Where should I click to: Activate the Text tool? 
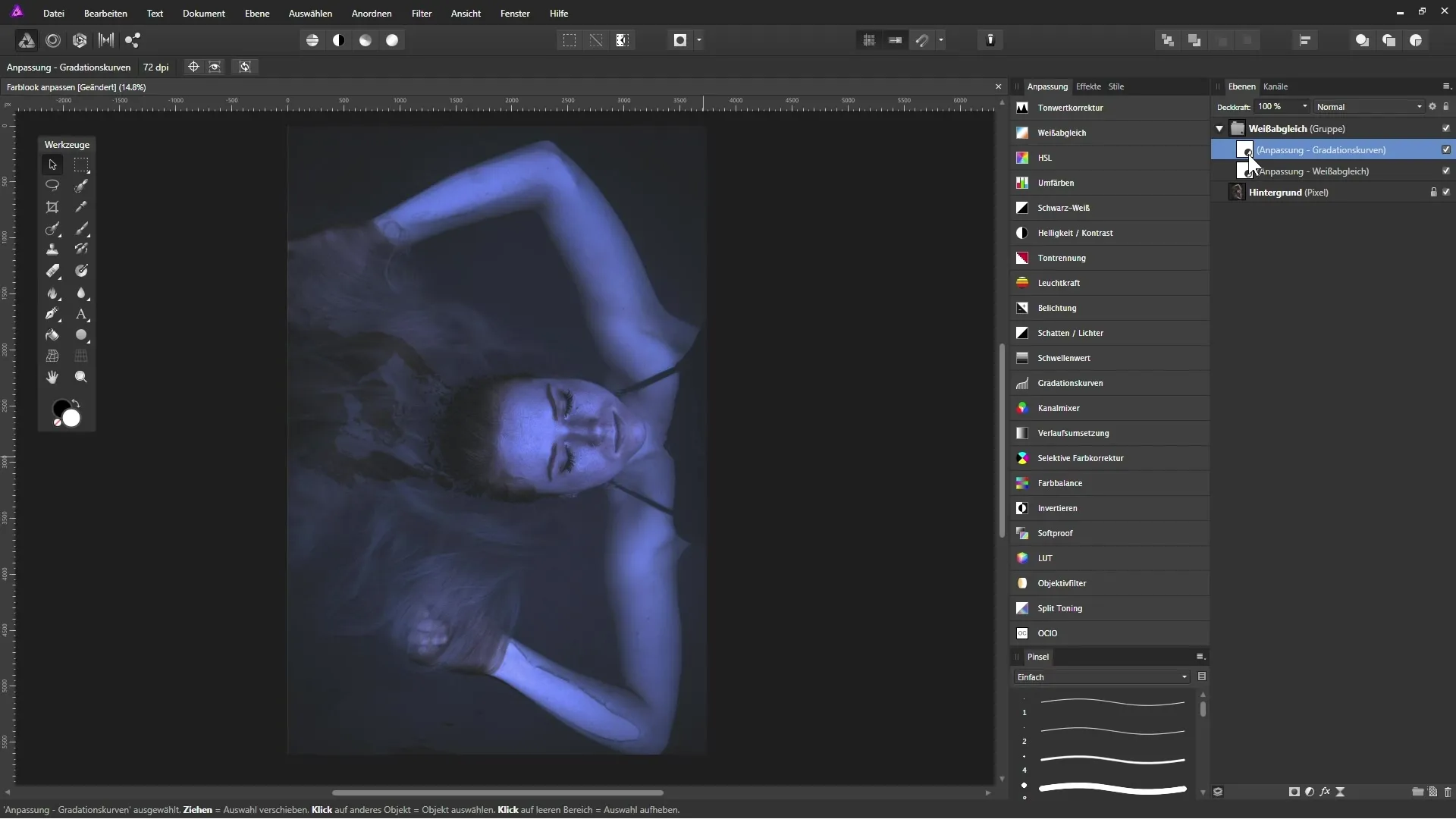[81, 314]
